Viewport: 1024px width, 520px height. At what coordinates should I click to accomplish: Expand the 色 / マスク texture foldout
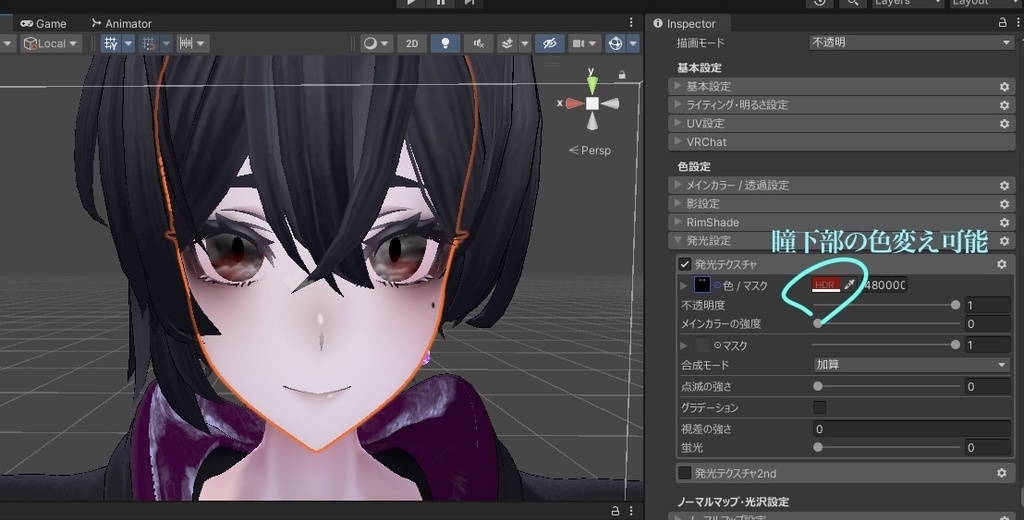point(684,285)
